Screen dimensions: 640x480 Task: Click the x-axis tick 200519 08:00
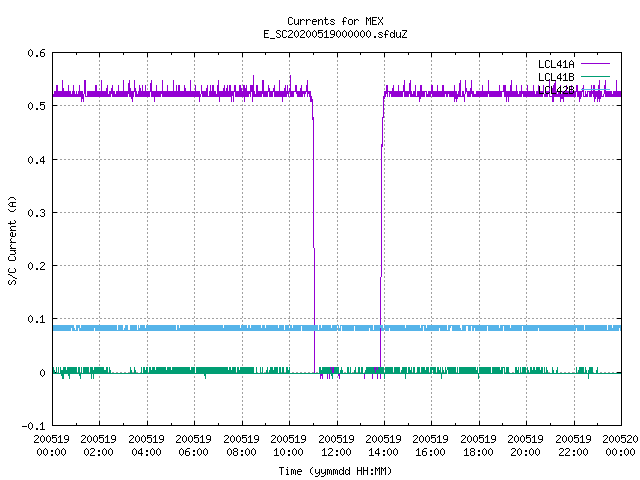(241, 446)
